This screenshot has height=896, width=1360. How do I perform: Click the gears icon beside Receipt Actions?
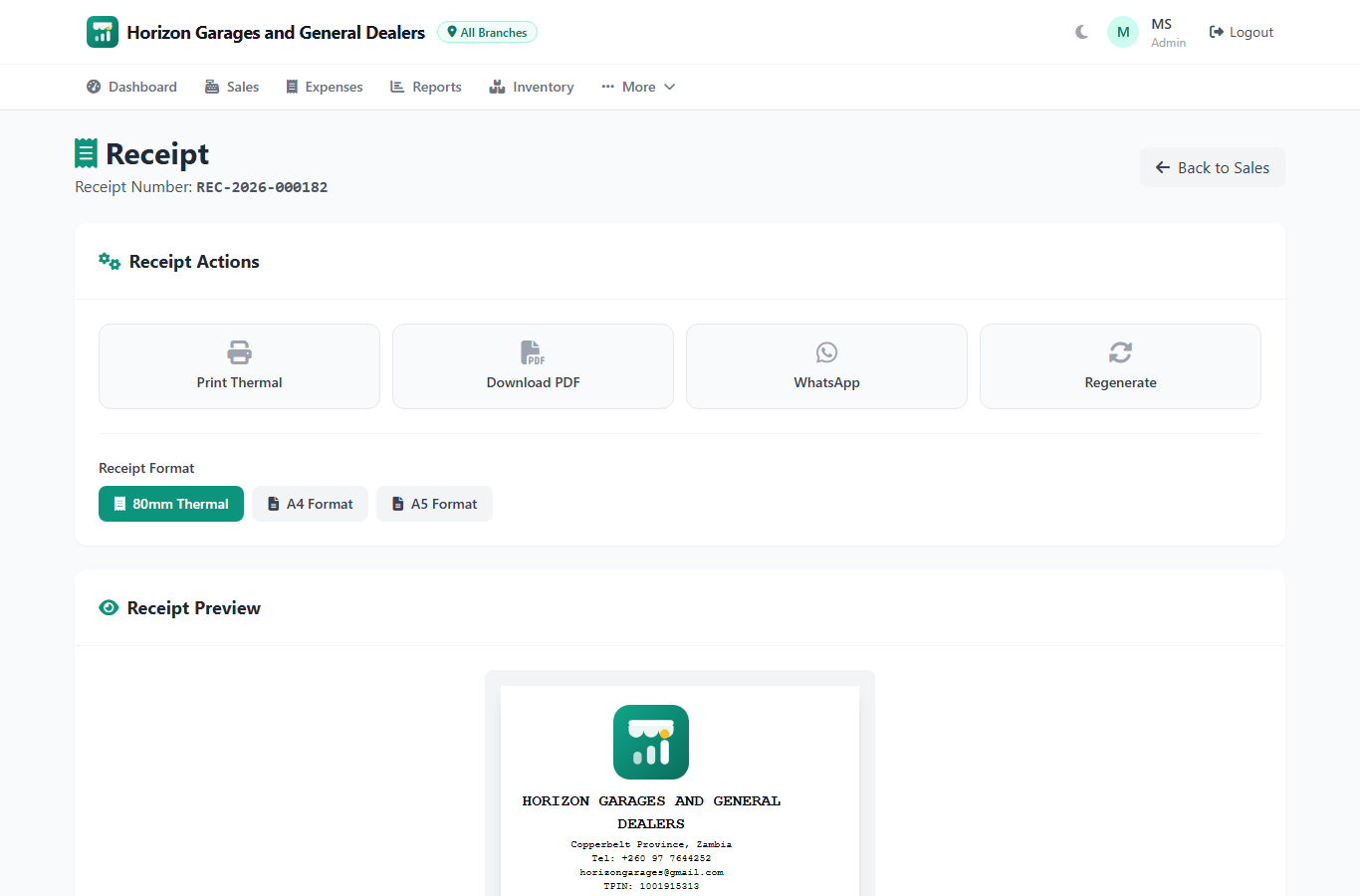tap(110, 261)
